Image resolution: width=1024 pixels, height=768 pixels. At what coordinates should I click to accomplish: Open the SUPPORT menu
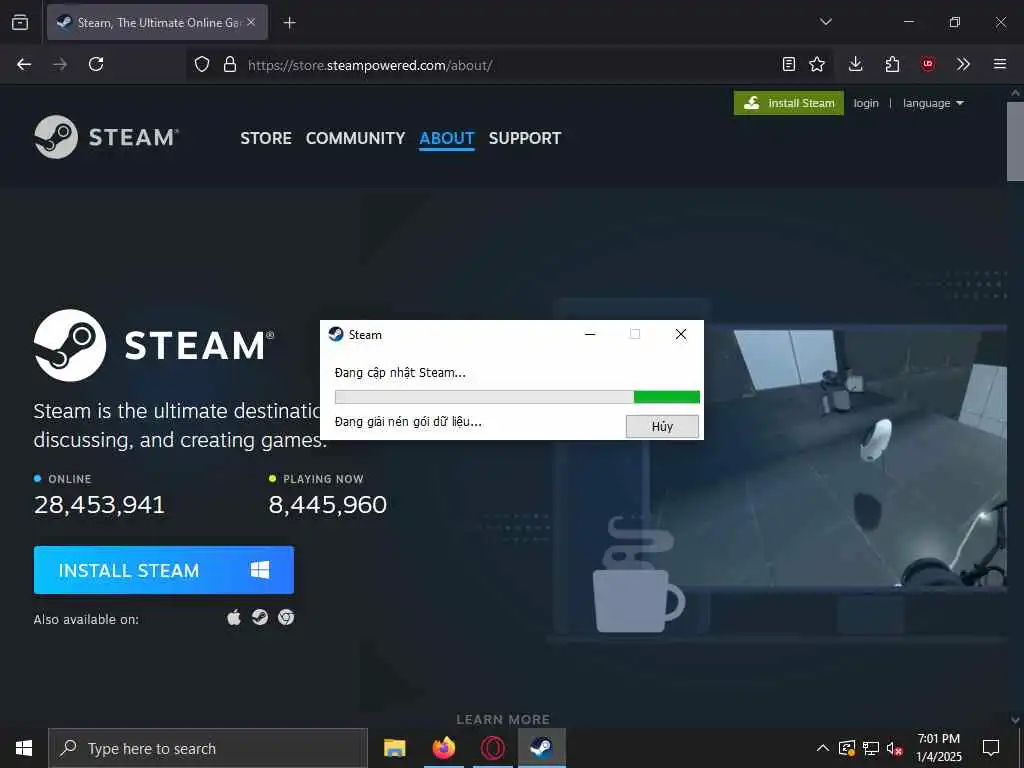[525, 138]
